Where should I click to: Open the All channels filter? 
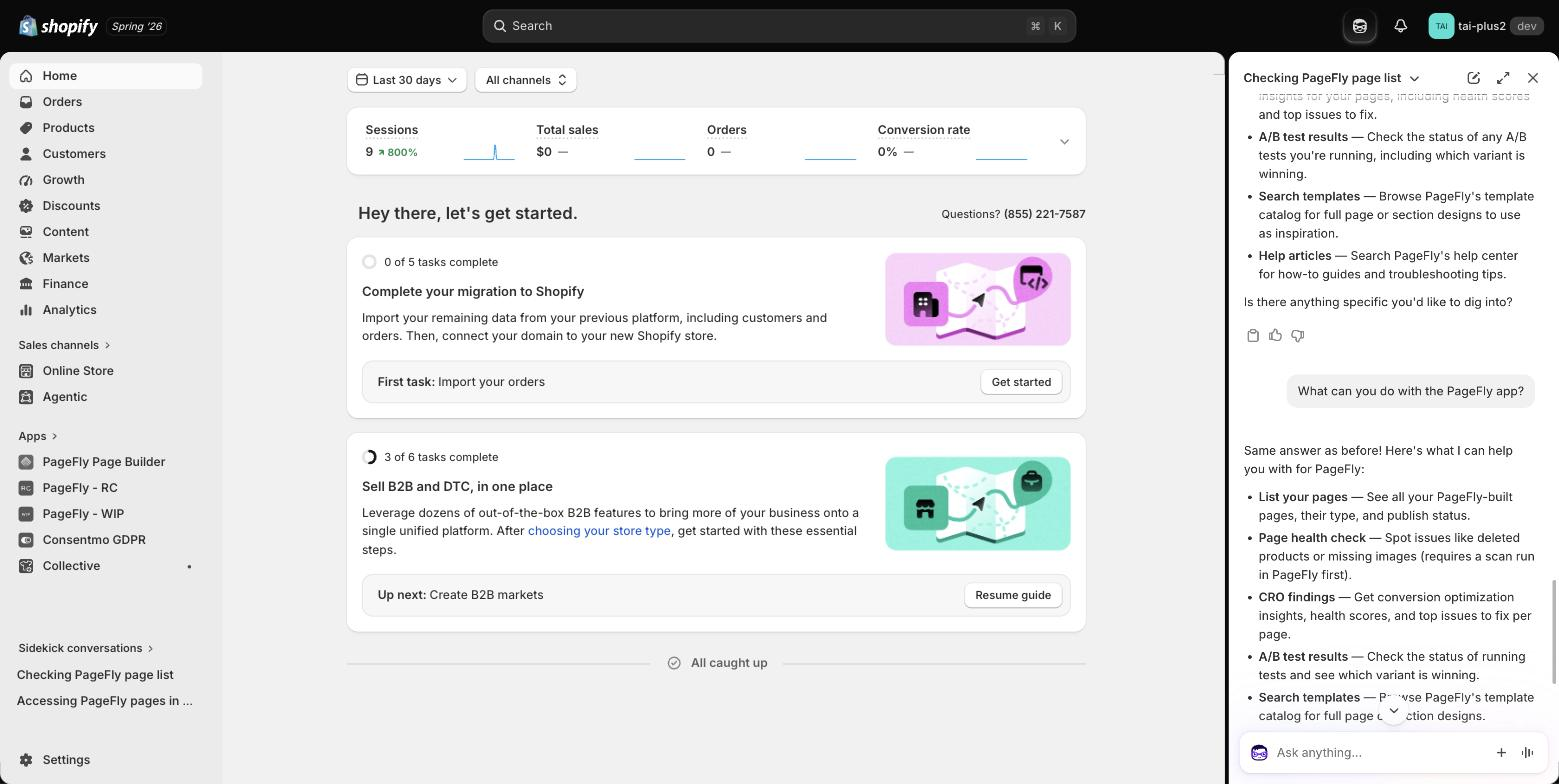point(526,80)
